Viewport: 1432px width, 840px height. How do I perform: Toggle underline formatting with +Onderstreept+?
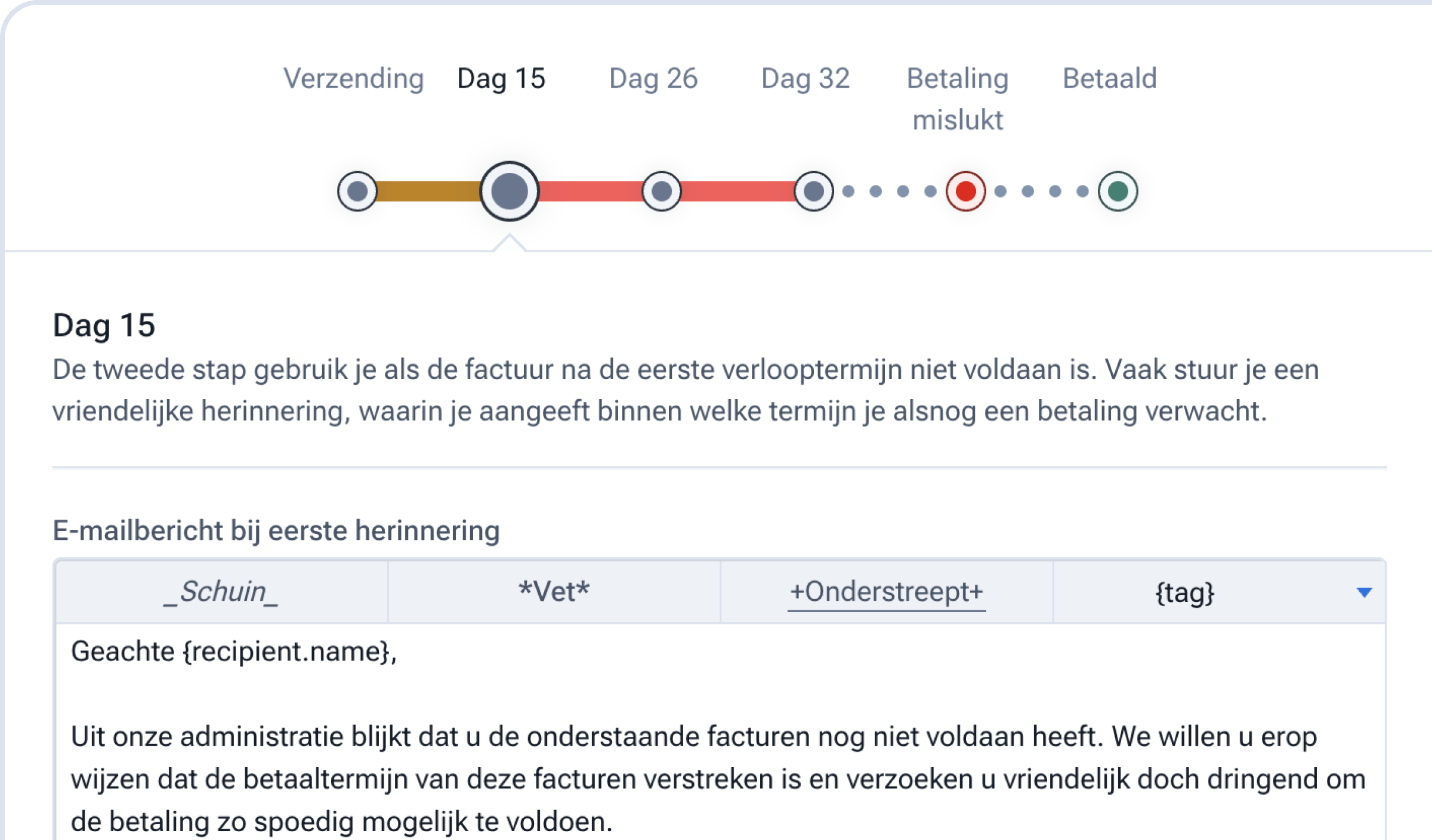coord(886,591)
